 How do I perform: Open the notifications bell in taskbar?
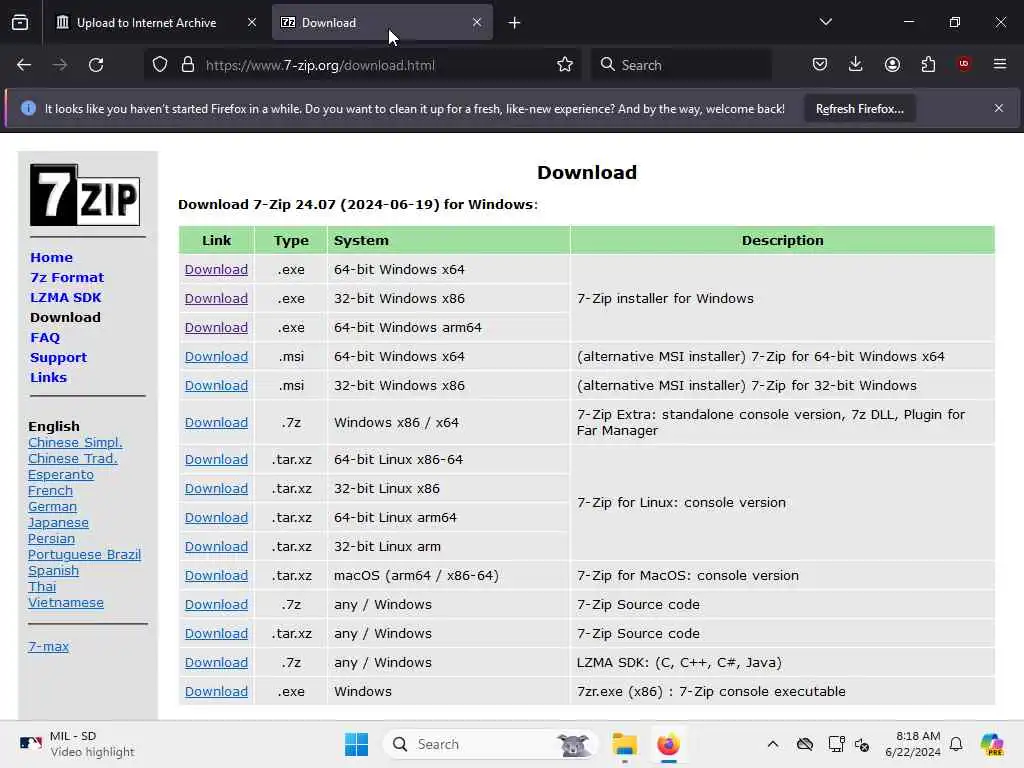tap(956, 744)
